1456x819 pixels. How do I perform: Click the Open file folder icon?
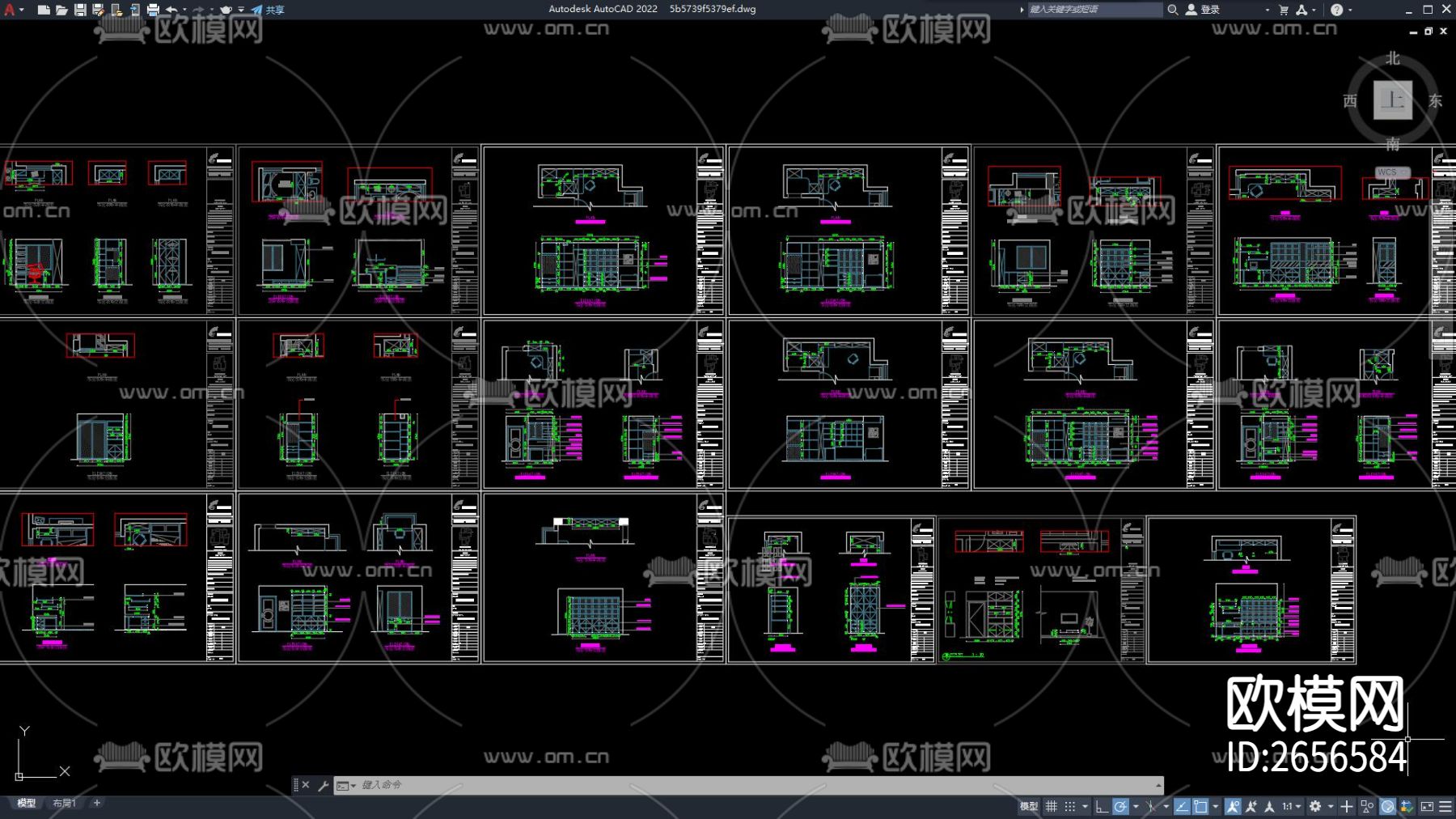click(61, 10)
